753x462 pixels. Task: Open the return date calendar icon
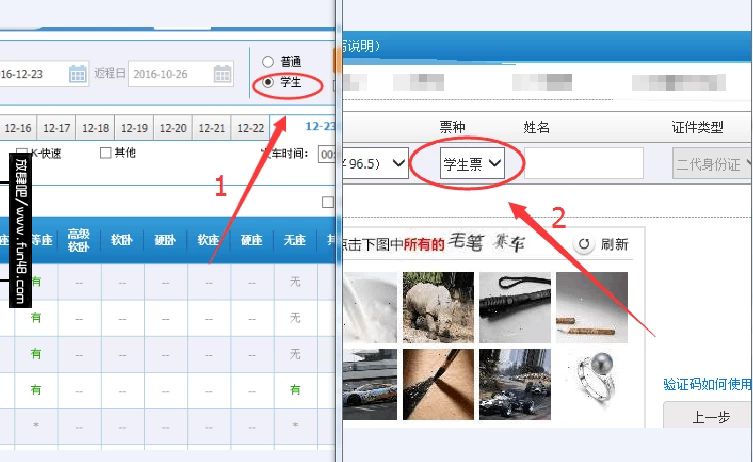coord(222,74)
